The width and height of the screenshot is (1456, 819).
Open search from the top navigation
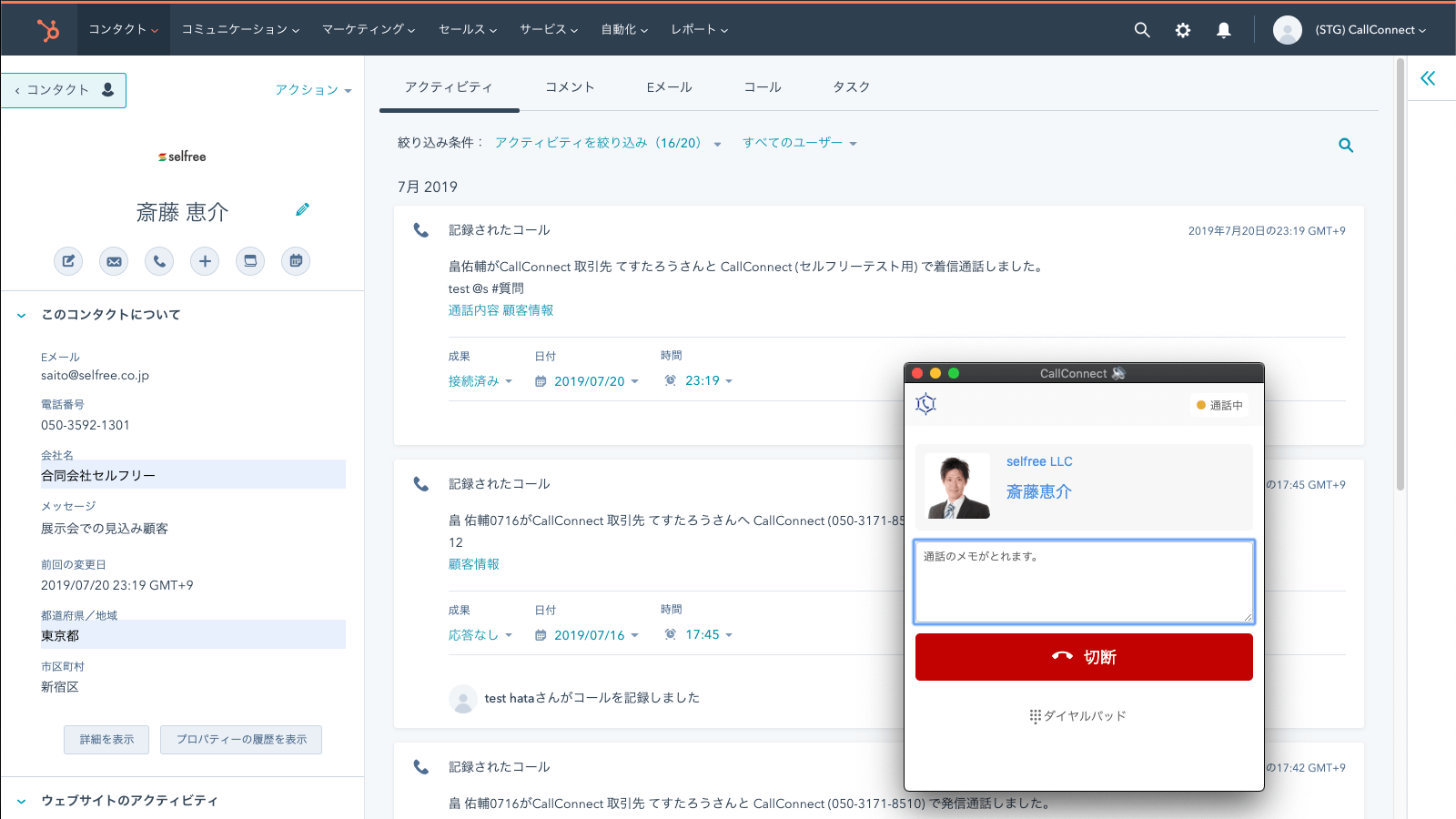click(1142, 30)
